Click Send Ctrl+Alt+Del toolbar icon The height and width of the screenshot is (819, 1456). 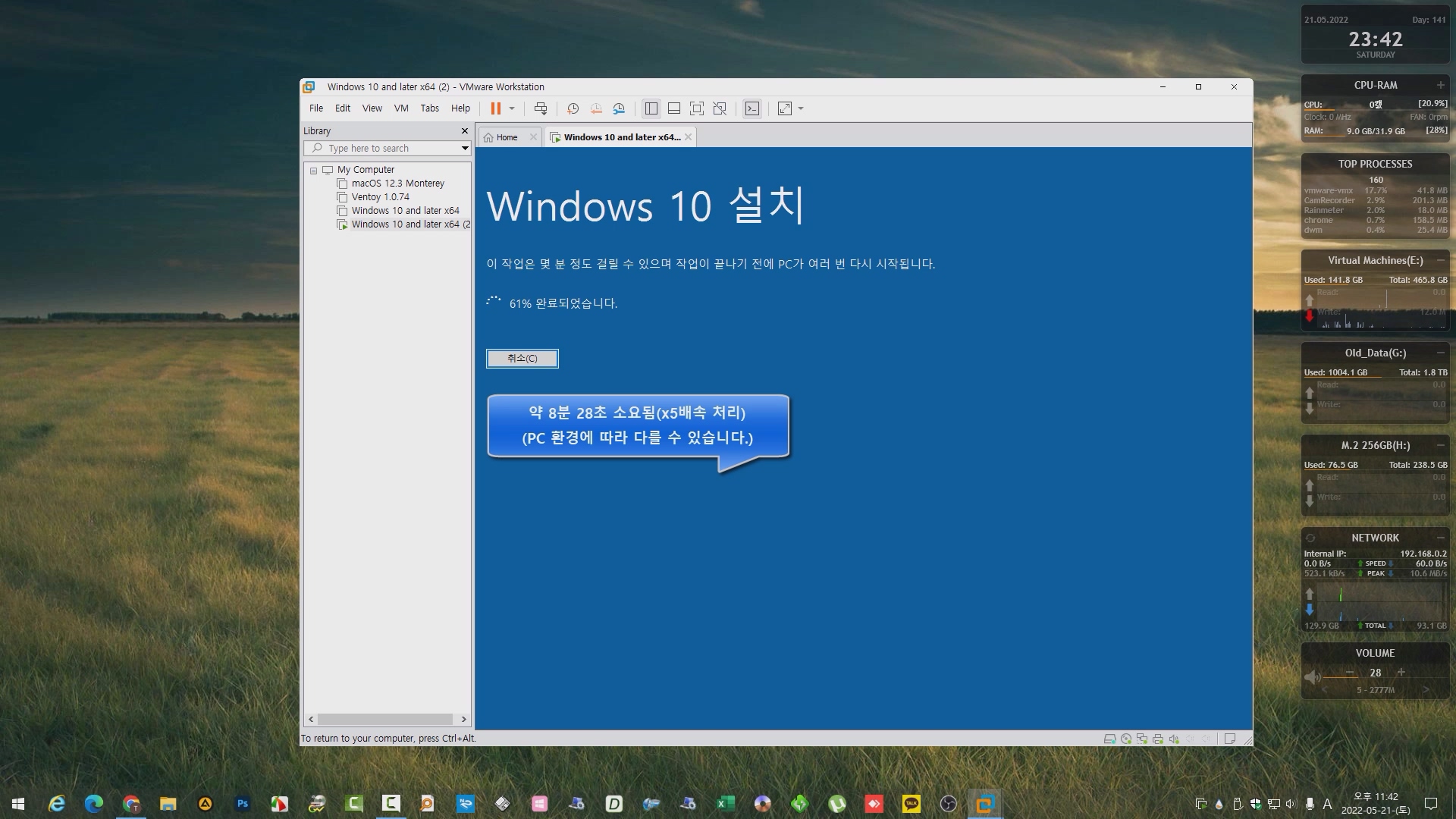(x=541, y=108)
